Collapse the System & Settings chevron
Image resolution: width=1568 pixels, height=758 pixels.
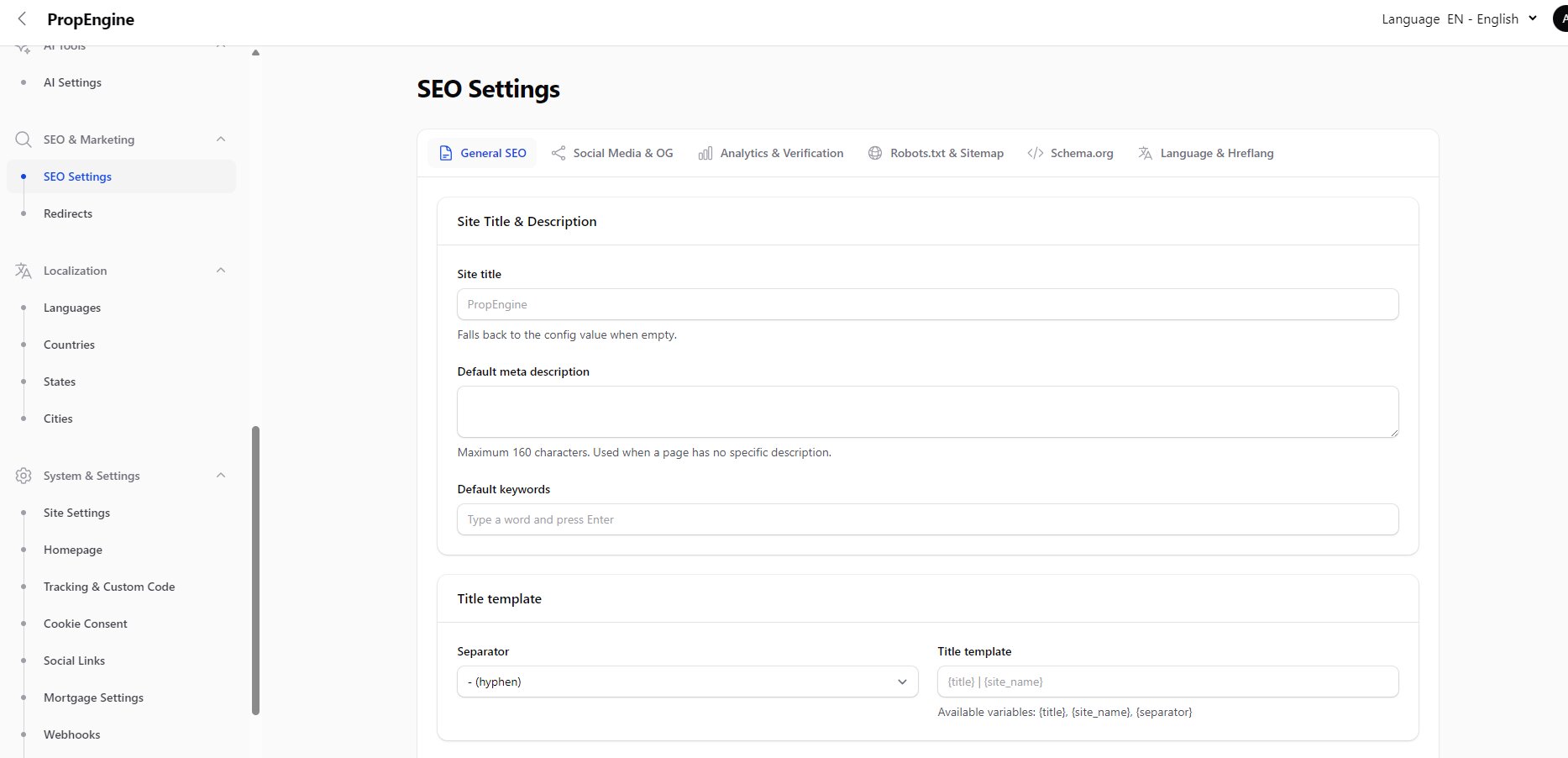click(221, 476)
